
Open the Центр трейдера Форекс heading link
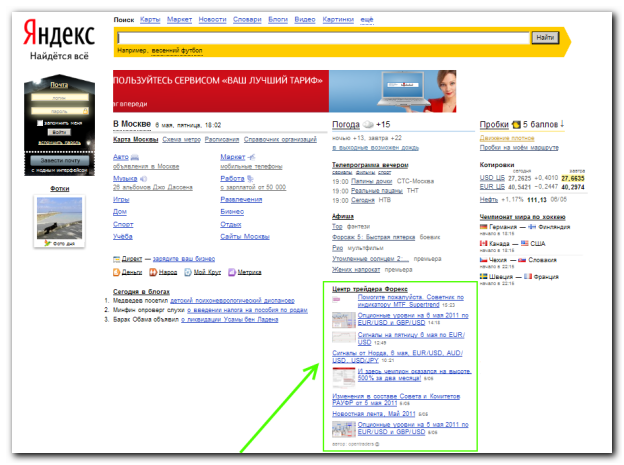coord(370,289)
